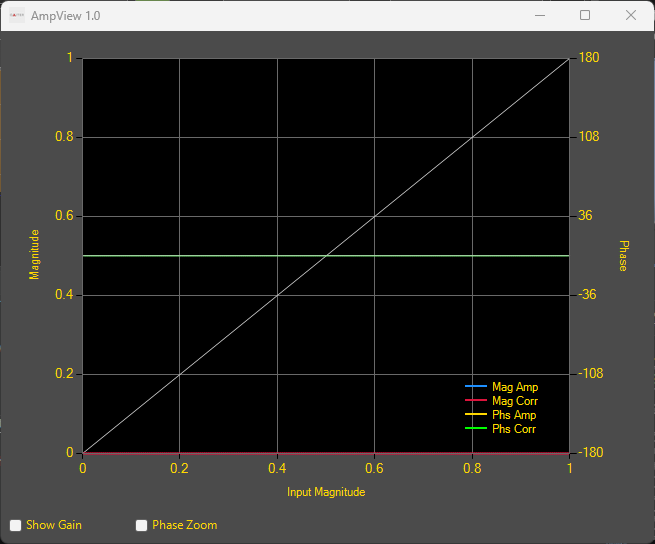Click the 0.4 tick on Input Magnitude axis
This screenshot has height=544, width=655.
tap(277, 468)
